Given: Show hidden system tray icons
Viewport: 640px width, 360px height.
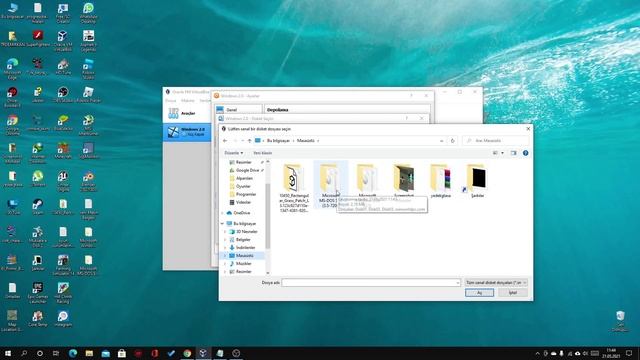Looking at the screenshot, I should (x=537, y=353).
